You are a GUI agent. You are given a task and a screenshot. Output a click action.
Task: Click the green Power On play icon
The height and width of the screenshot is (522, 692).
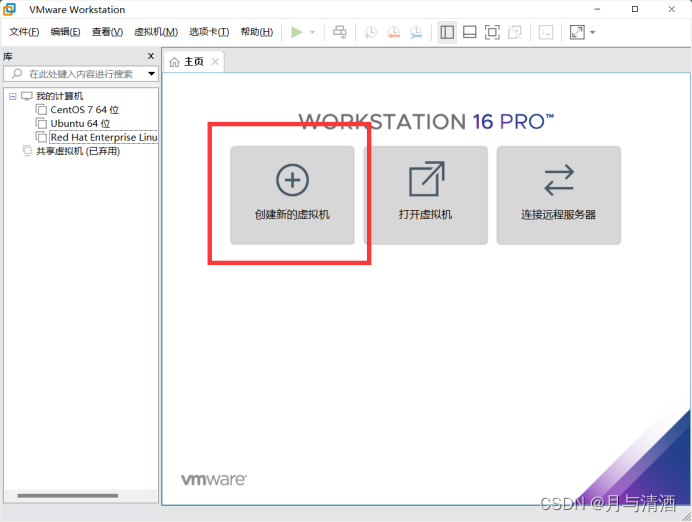pos(297,32)
